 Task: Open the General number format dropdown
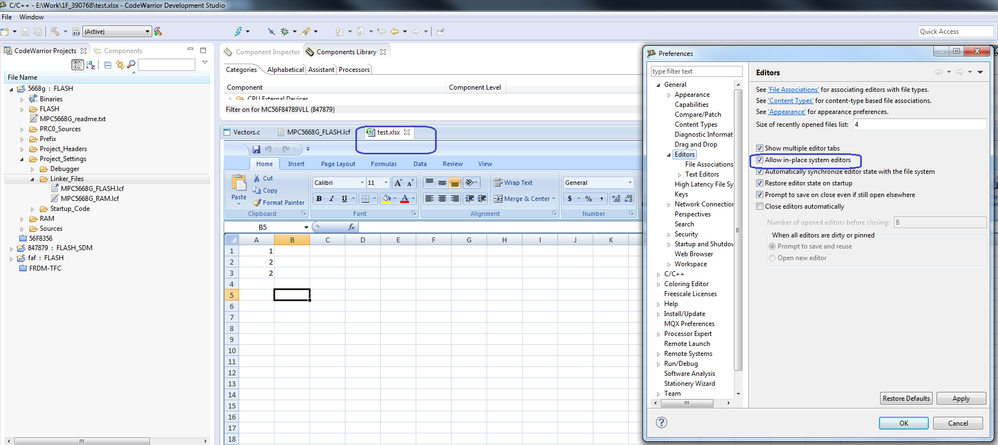pyautogui.click(x=629, y=183)
